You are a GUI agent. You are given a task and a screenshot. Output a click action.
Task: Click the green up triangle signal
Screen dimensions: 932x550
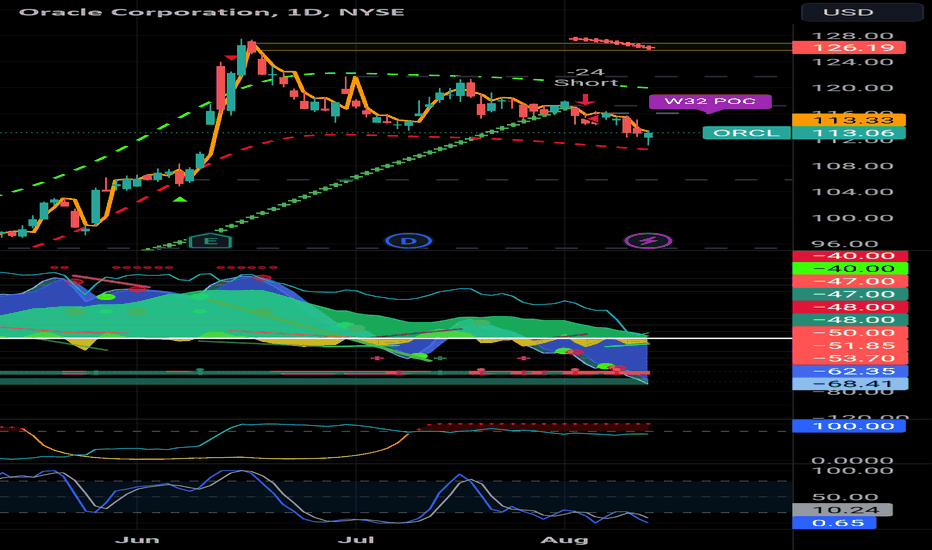(x=180, y=200)
